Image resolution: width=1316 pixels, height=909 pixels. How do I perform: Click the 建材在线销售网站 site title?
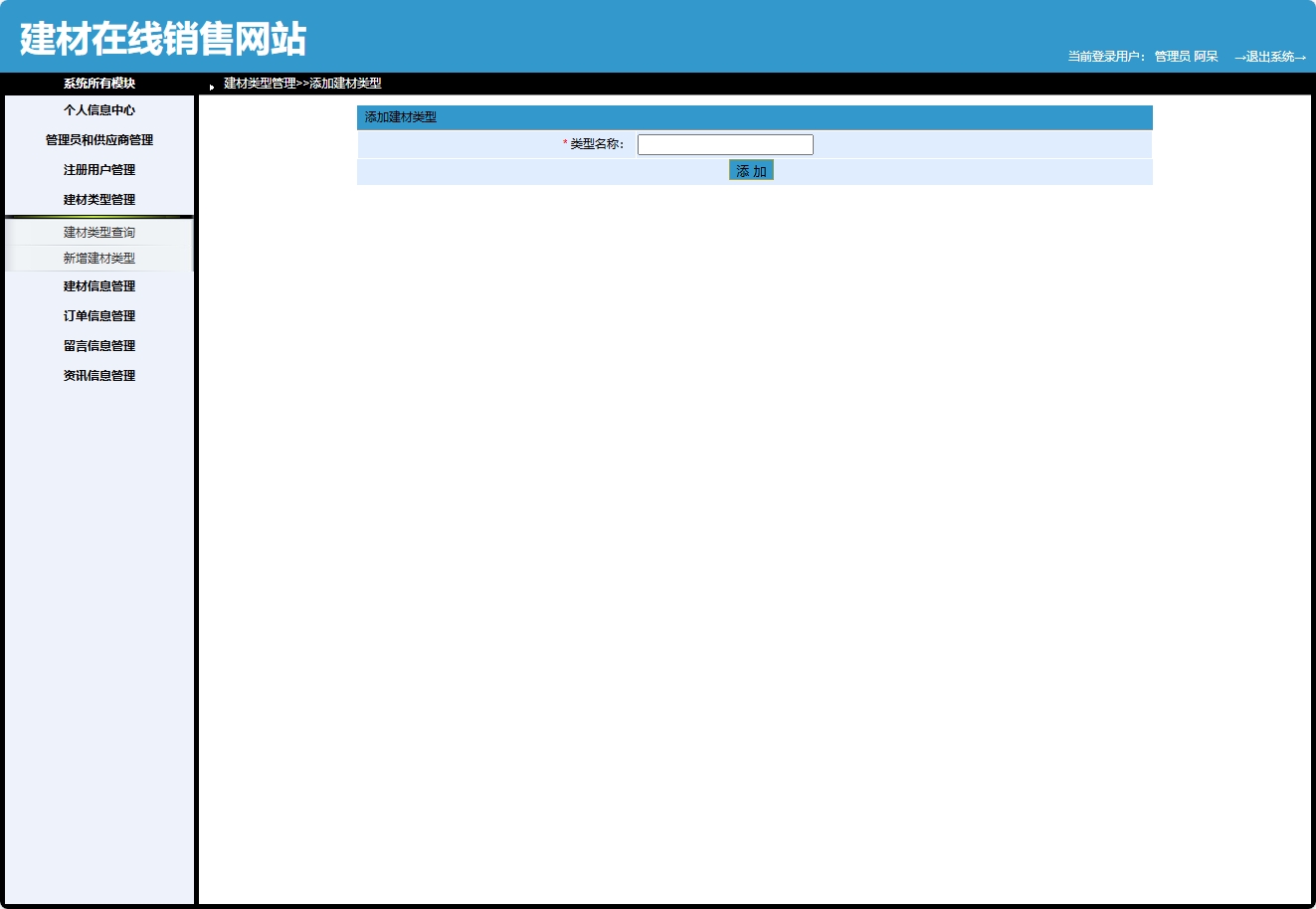point(159,38)
